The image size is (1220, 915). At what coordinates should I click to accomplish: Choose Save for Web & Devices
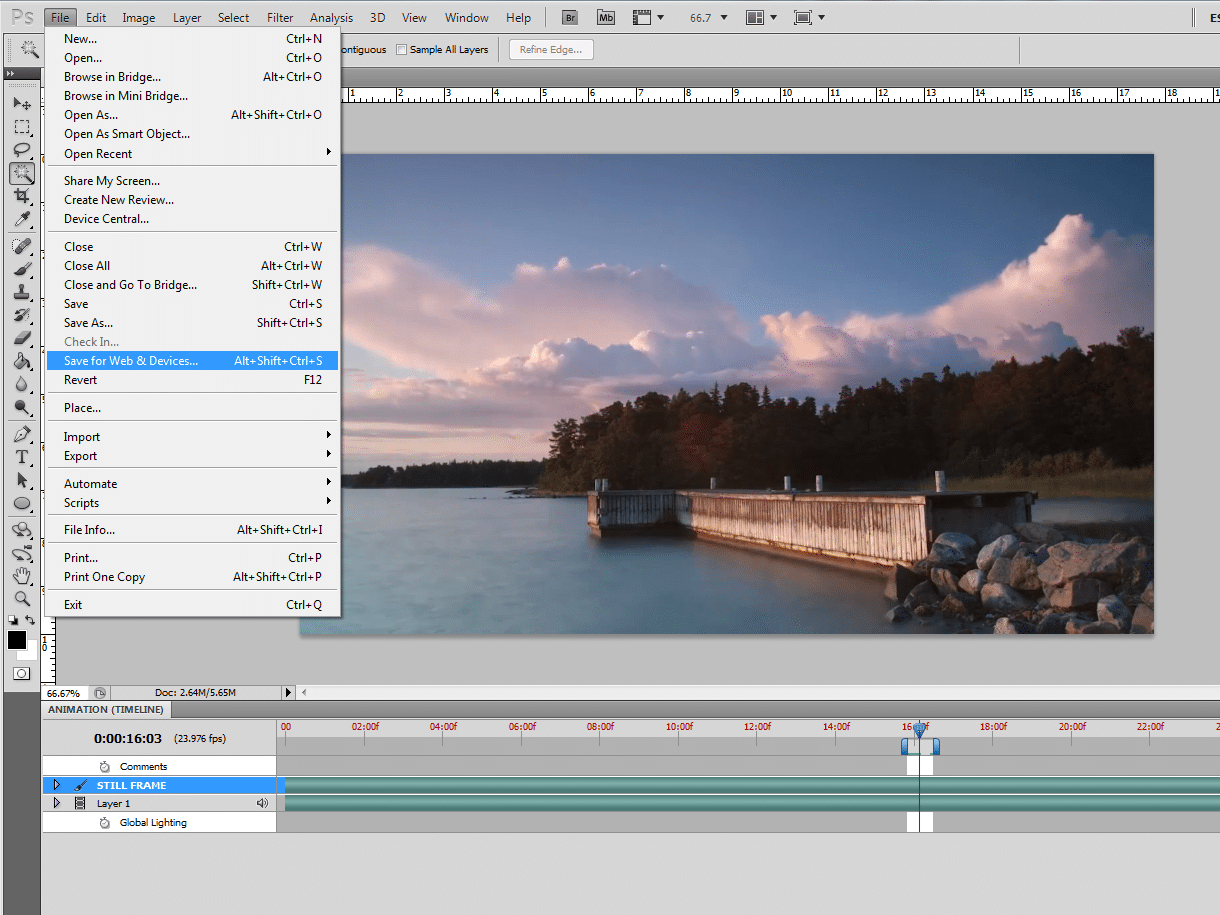click(x=131, y=361)
